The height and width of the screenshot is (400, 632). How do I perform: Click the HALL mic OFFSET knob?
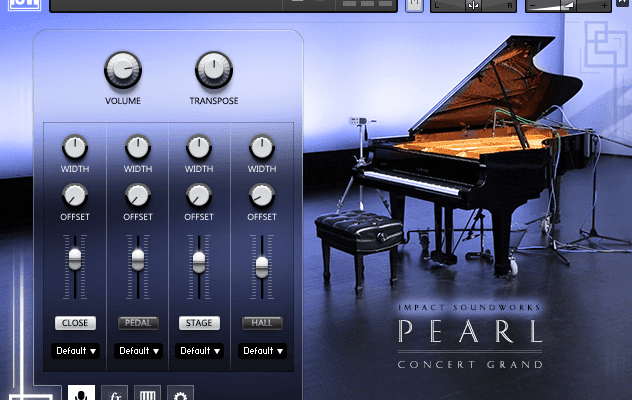[x=262, y=195]
